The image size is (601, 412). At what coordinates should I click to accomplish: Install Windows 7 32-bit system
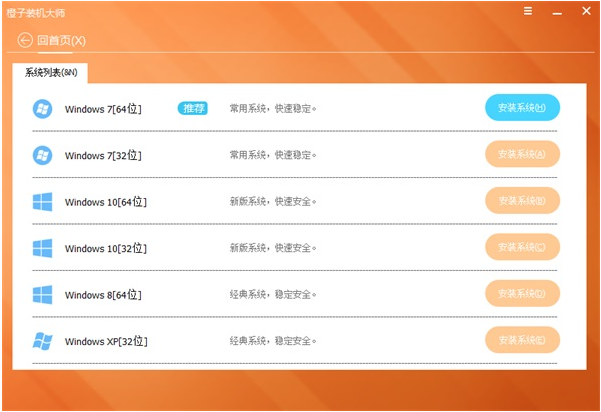521,154
